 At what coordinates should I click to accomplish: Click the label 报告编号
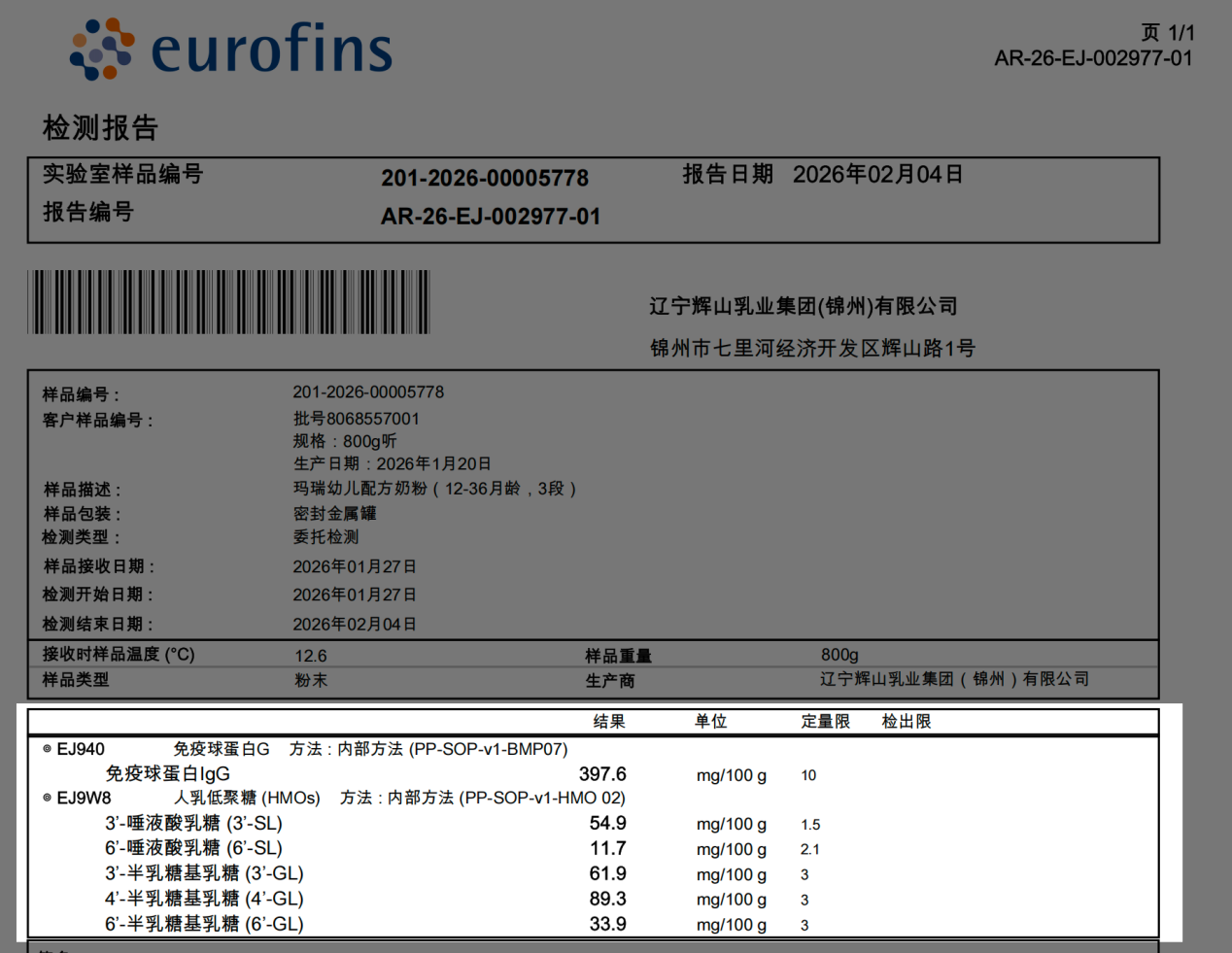87,212
